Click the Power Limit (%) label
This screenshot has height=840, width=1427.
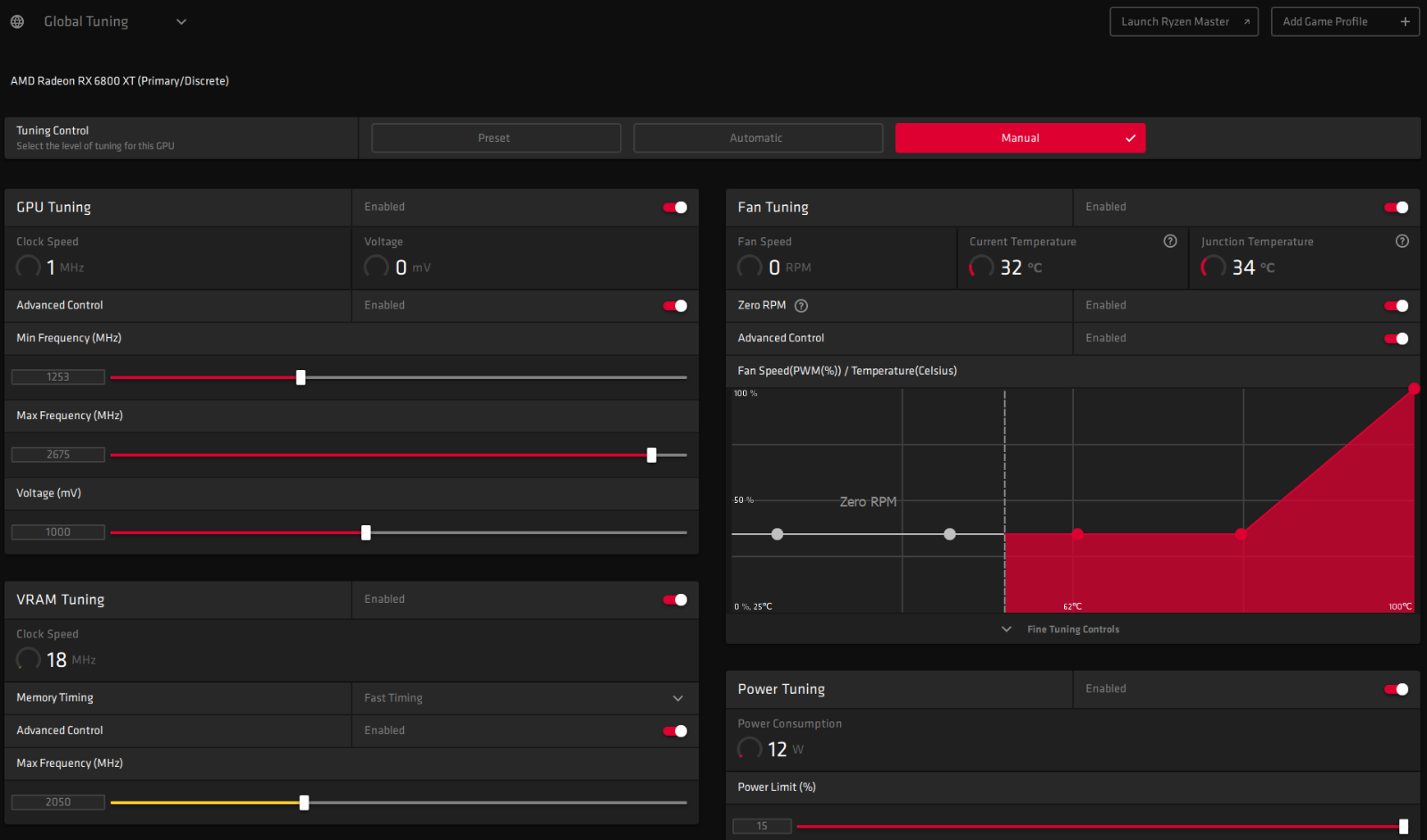[x=777, y=787]
